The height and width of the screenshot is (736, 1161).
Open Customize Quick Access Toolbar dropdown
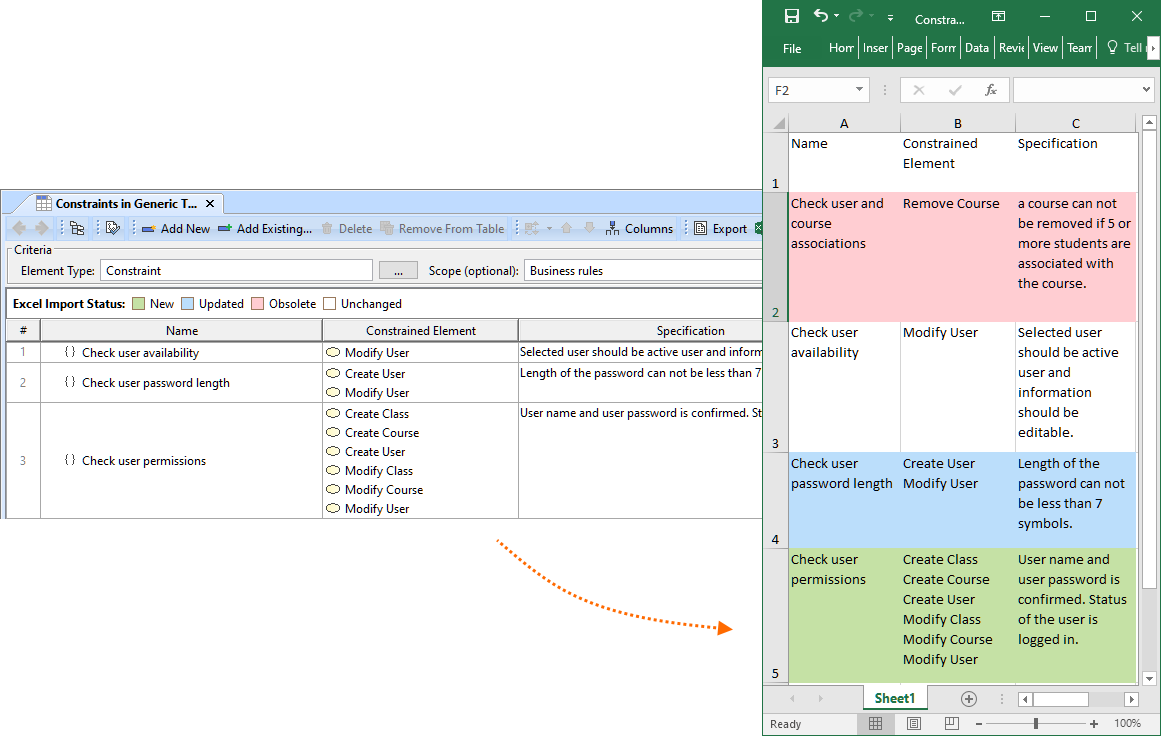(888, 17)
